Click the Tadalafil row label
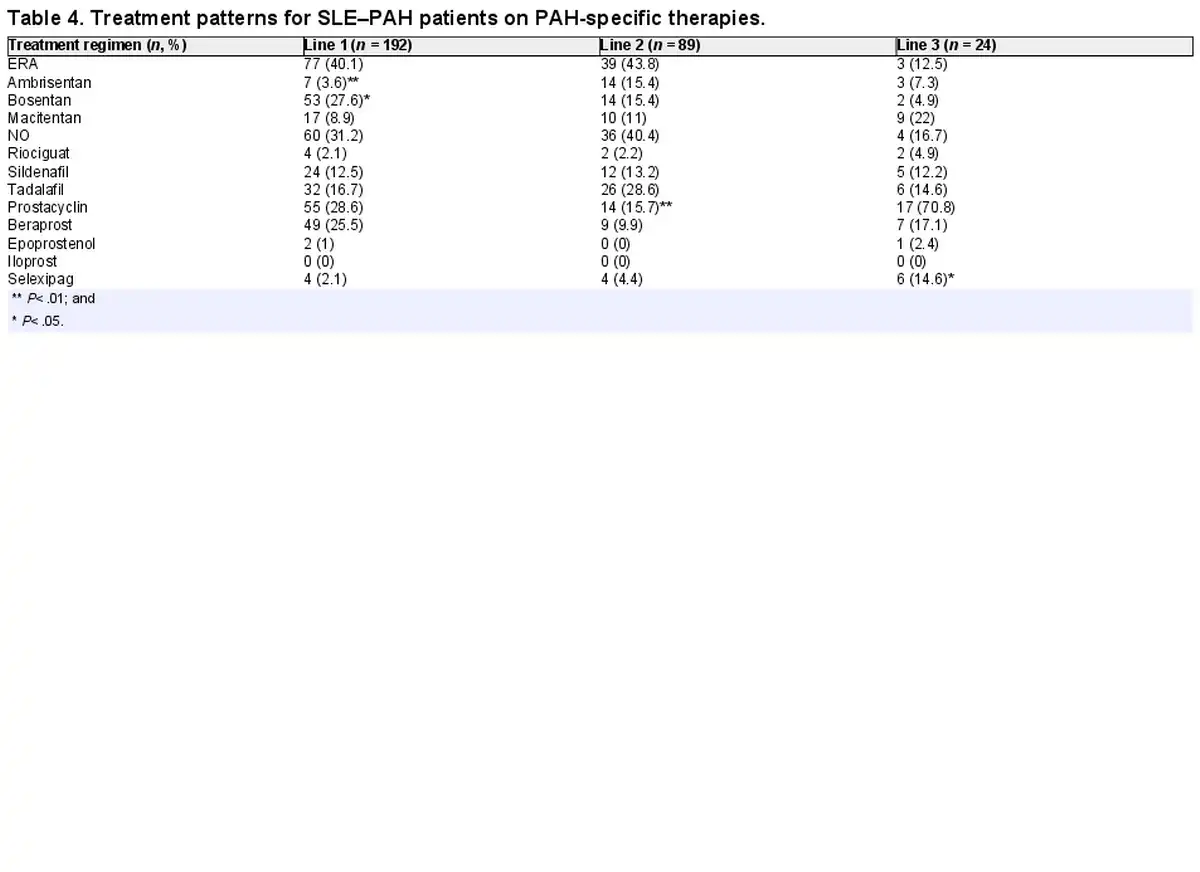 pyautogui.click(x=37, y=189)
